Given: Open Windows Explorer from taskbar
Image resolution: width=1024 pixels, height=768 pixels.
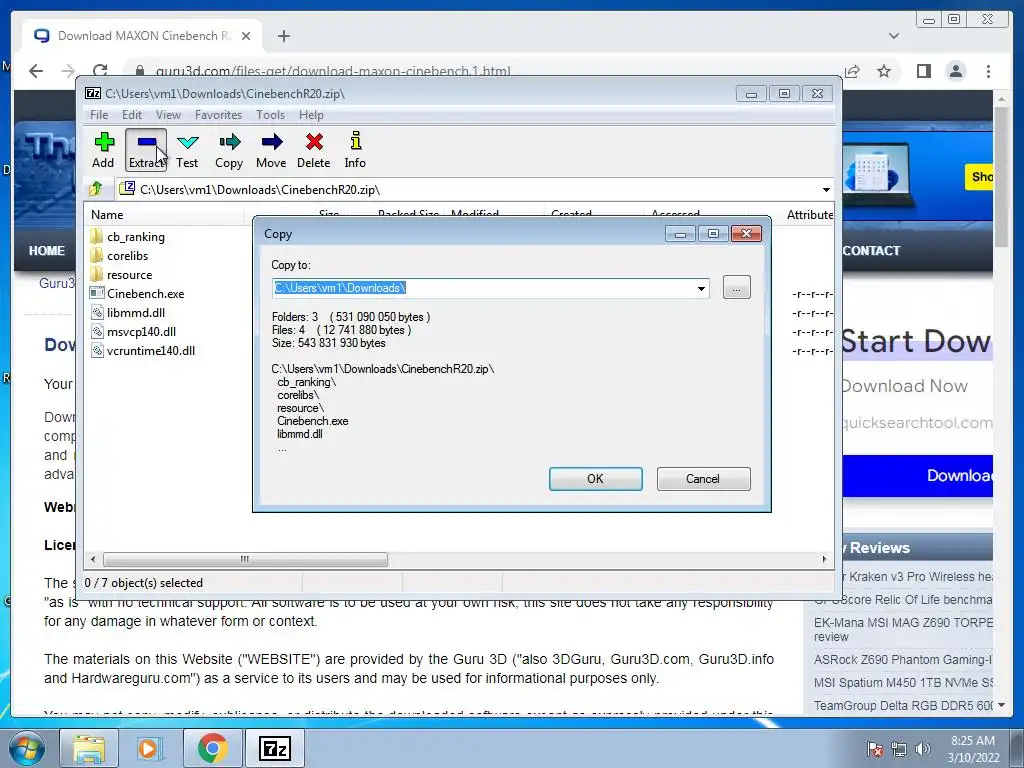Looking at the screenshot, I should click(x=88, y=748).
